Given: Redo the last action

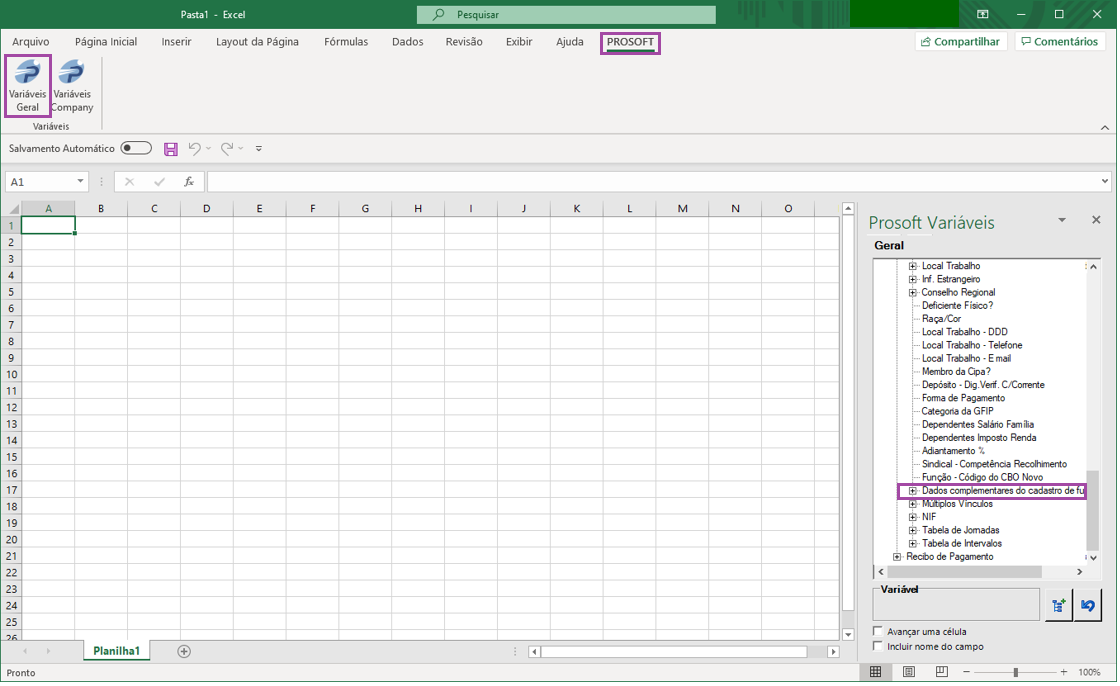Looking at the screenshot, I should 226,149.
